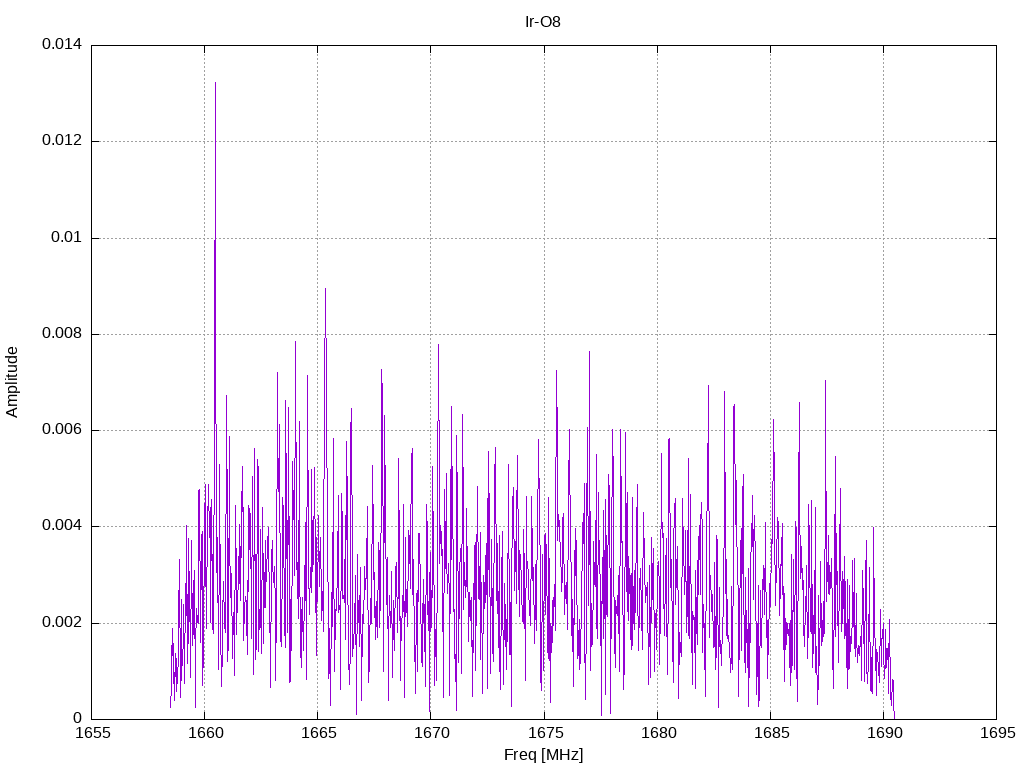Click x-axis tick label 1660

point(206,733)
